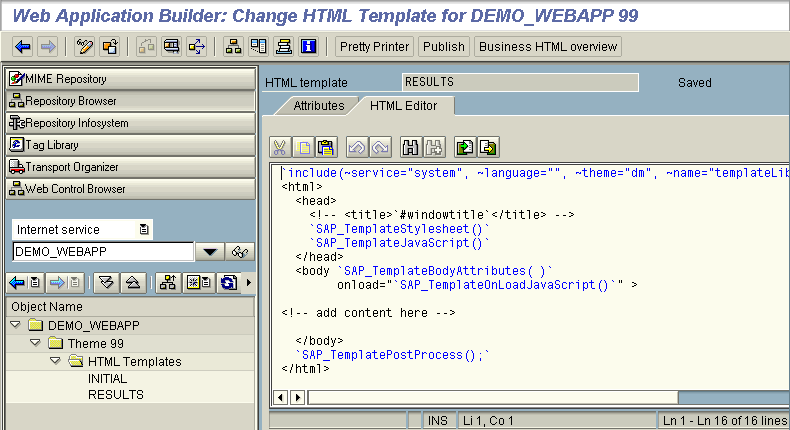Click the Undo arrow in editor toolbar
Viewport: 790px width, 430px height.
(357, 147)
